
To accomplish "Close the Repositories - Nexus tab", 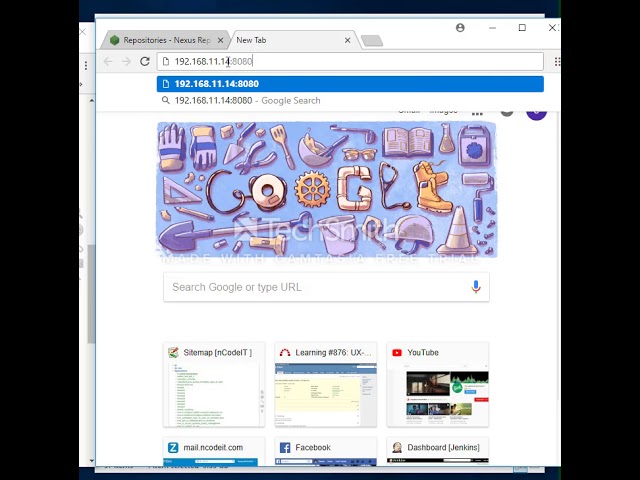I will click(220, 40).
